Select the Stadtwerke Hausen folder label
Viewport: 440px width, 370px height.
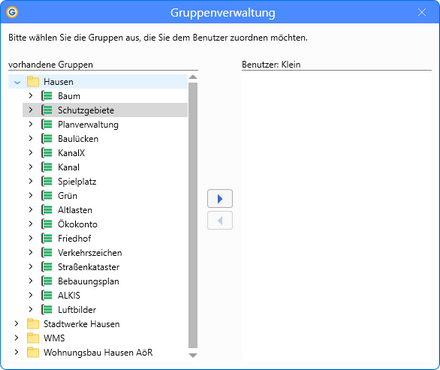[82, 324]
